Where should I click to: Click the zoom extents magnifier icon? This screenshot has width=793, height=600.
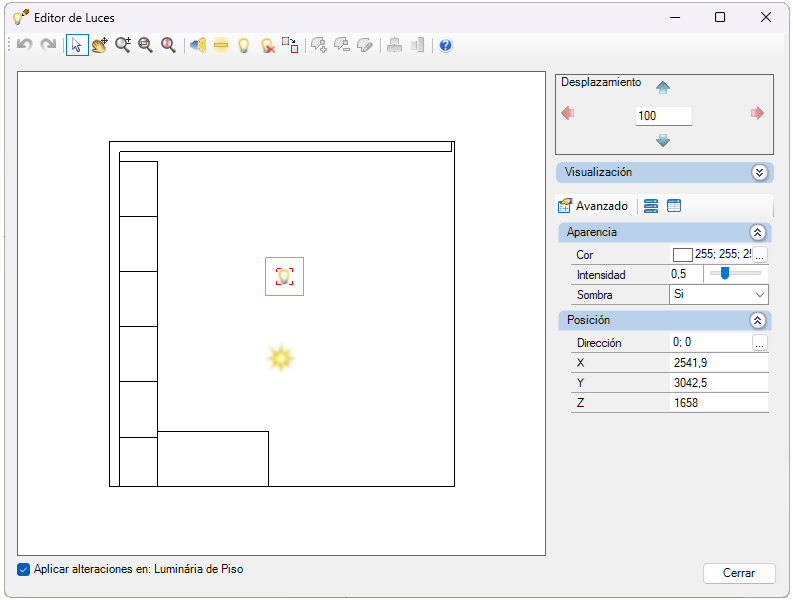point(168,45)
